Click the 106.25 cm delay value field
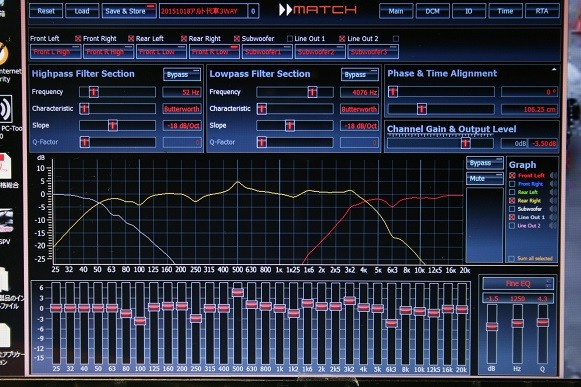The height and width of the screenshot is (387, 581). [x=529, y=109]
